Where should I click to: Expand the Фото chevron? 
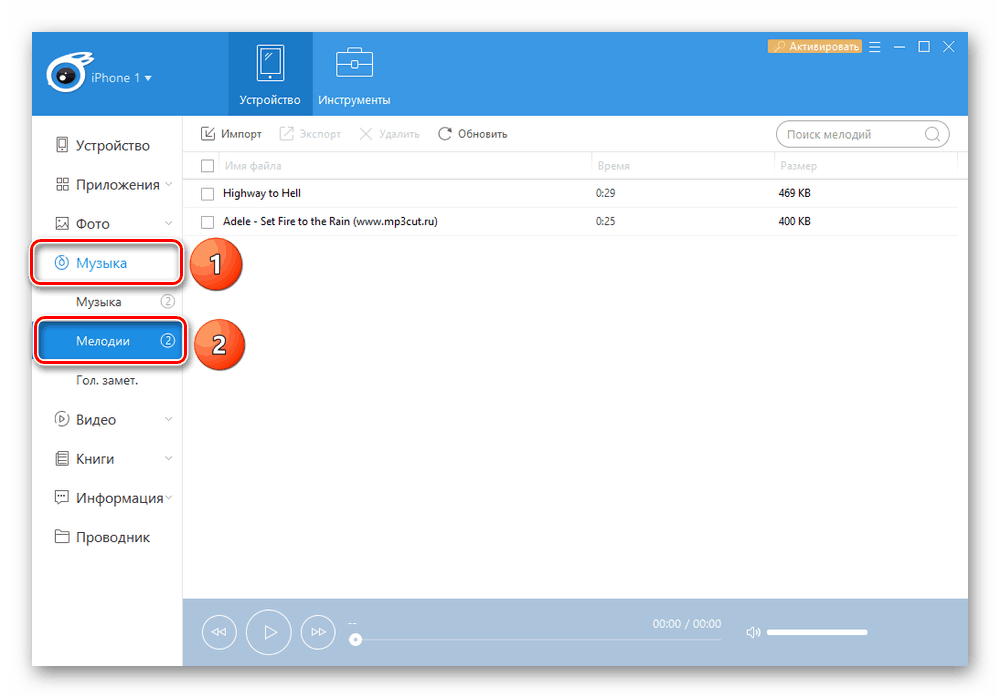[168, 223]
